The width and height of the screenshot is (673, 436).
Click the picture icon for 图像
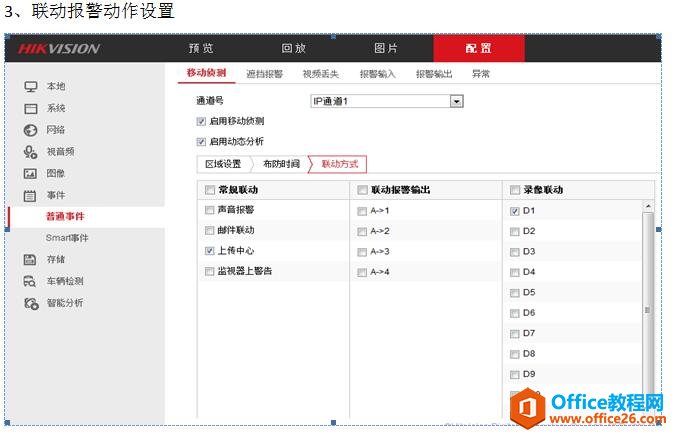(30, 173)
